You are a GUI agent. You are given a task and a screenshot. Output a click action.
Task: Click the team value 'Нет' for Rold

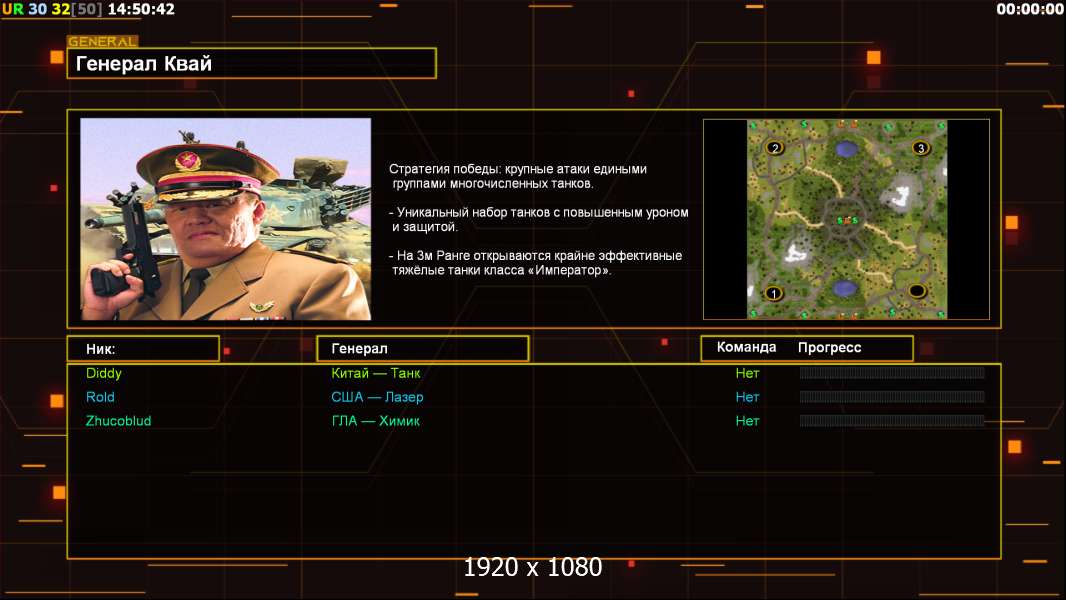tap(747, 397)
